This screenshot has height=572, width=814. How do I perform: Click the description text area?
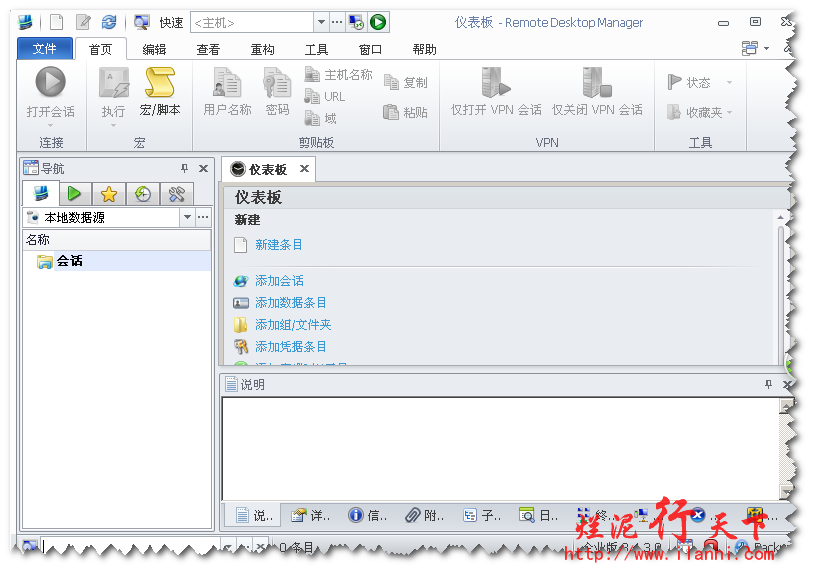point(501,449)
